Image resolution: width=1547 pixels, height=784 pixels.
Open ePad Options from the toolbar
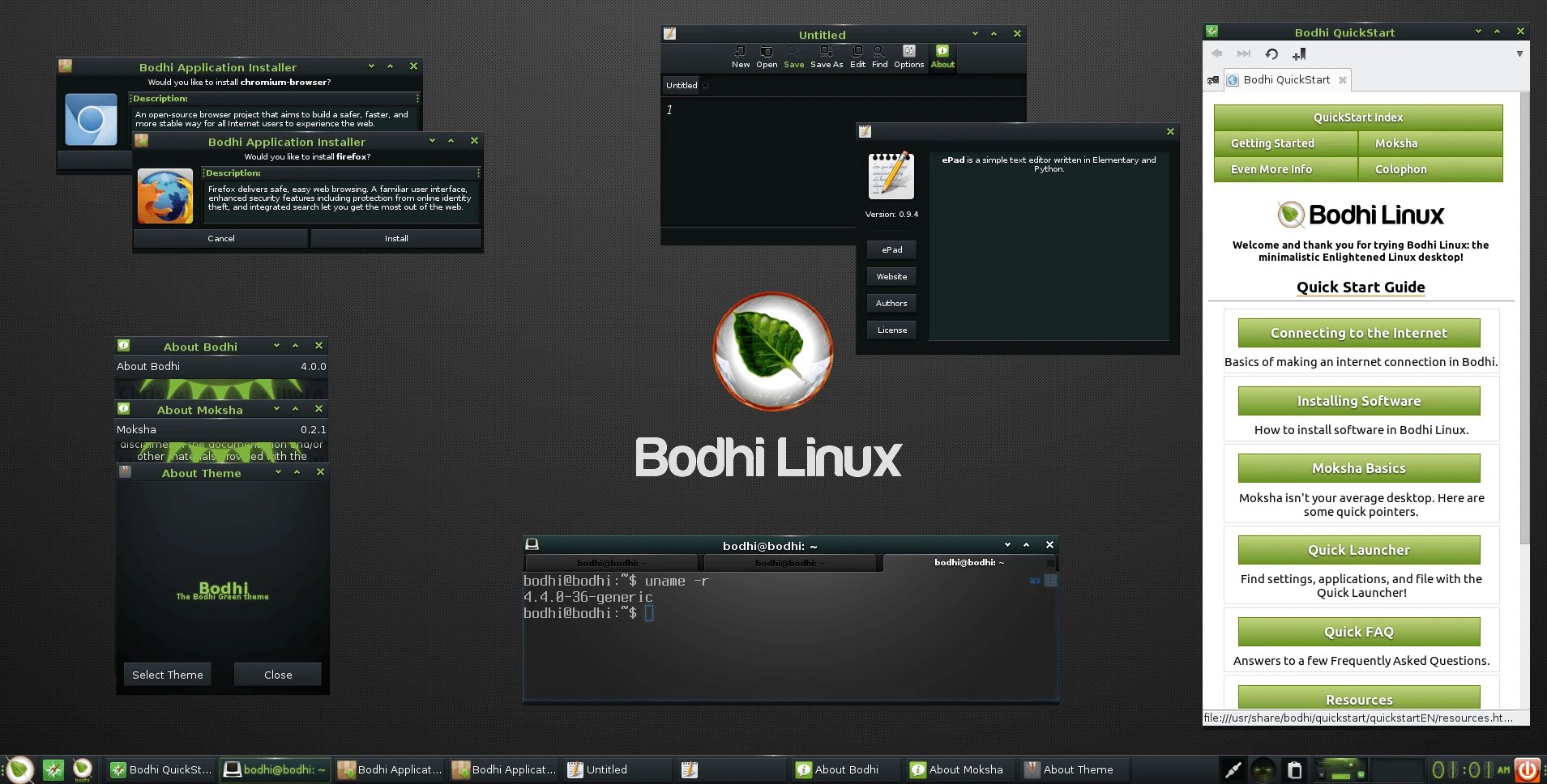pyautogui.click(x=908, y=53)
